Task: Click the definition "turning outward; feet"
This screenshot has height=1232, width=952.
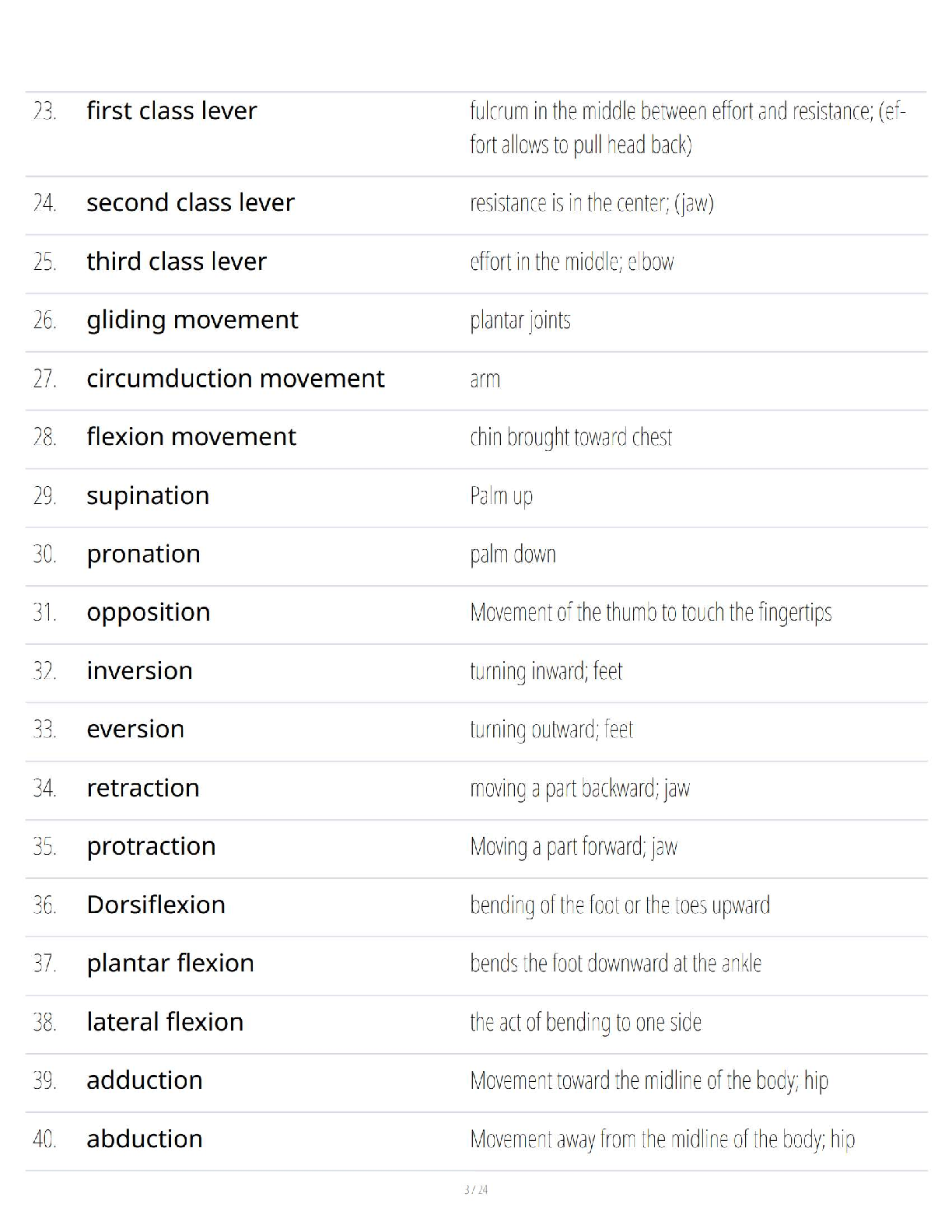Action: (x=551, y=730)
